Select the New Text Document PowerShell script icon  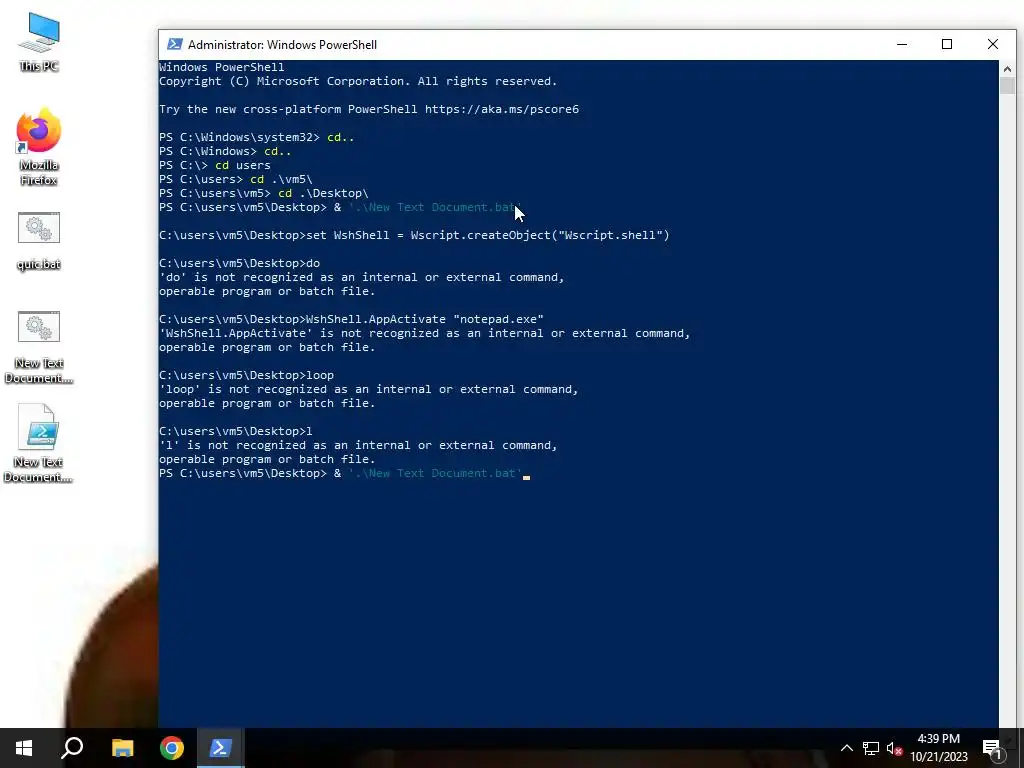pyautogui.click(x=39, y=444)
